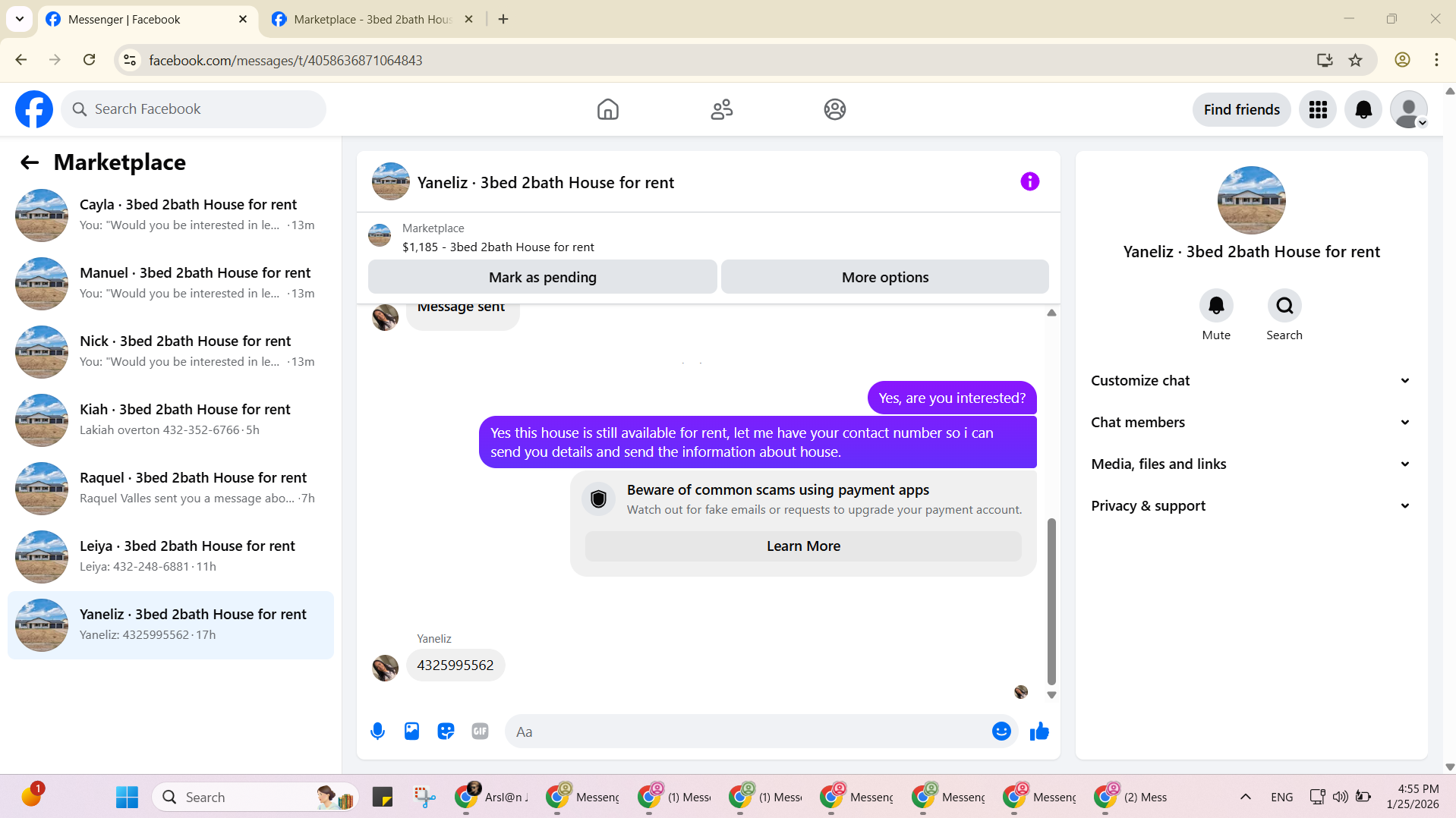Click the Facebook logo icon
Screen dimensions: 1456x818
(x=34, y=109)
